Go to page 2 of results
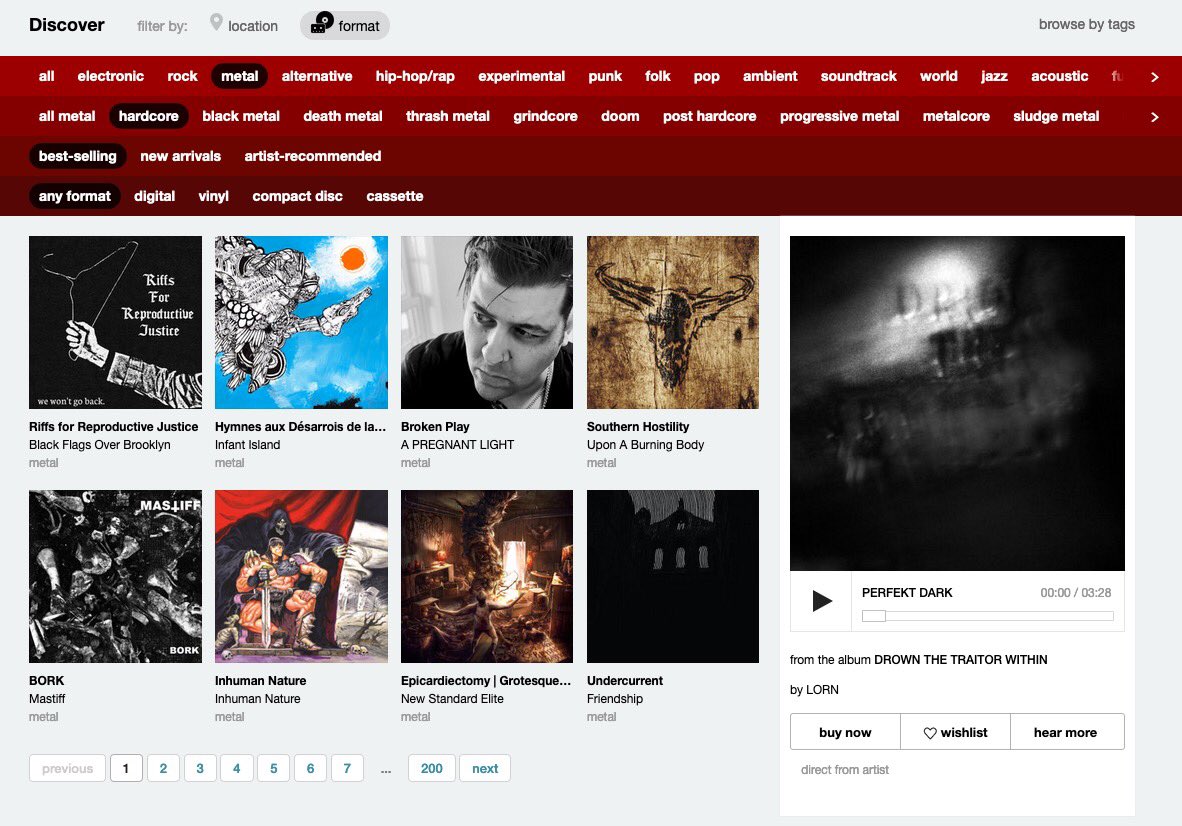1182x826 pixels. [163, 769]
